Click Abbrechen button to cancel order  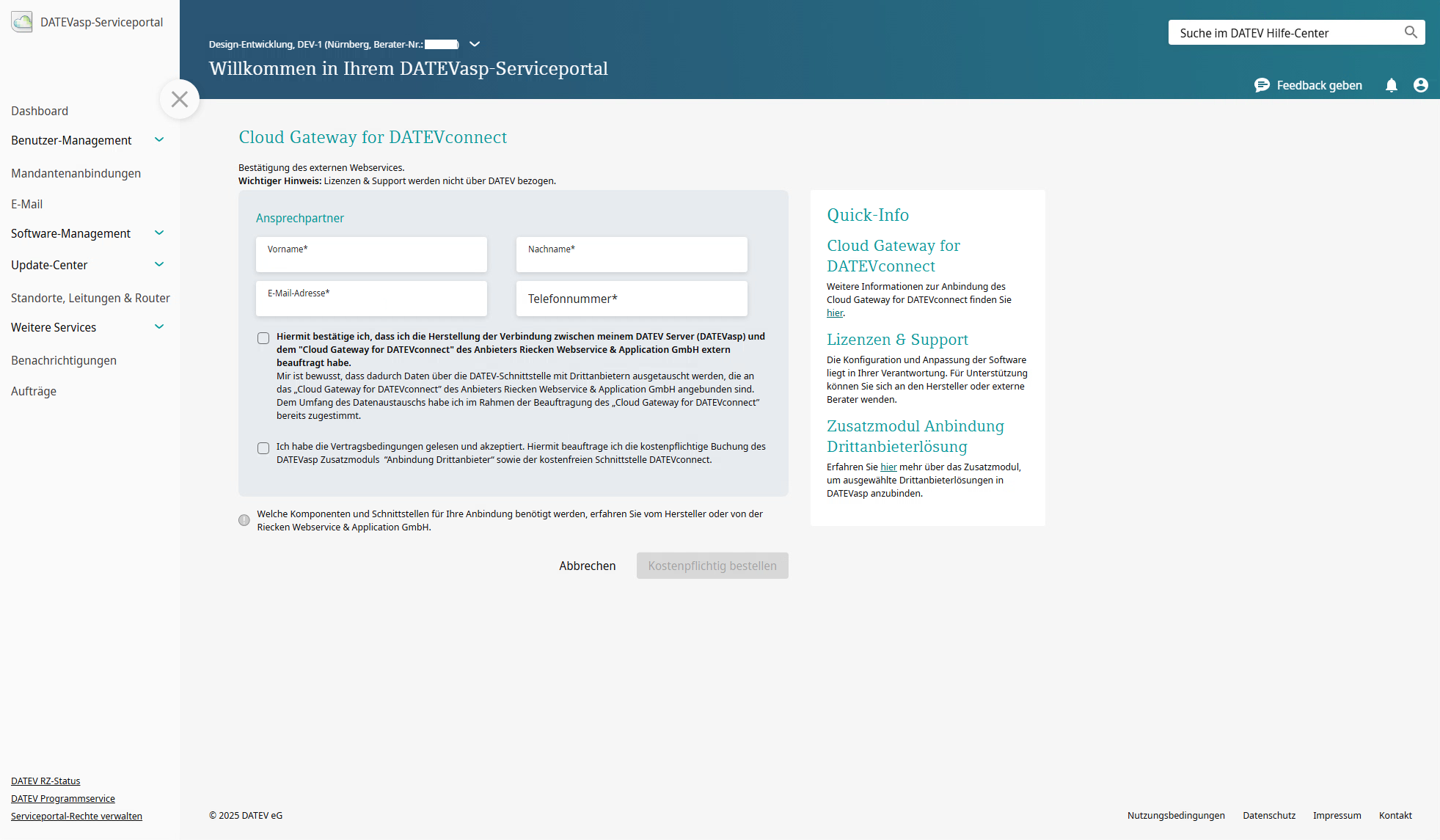point(587,566)
